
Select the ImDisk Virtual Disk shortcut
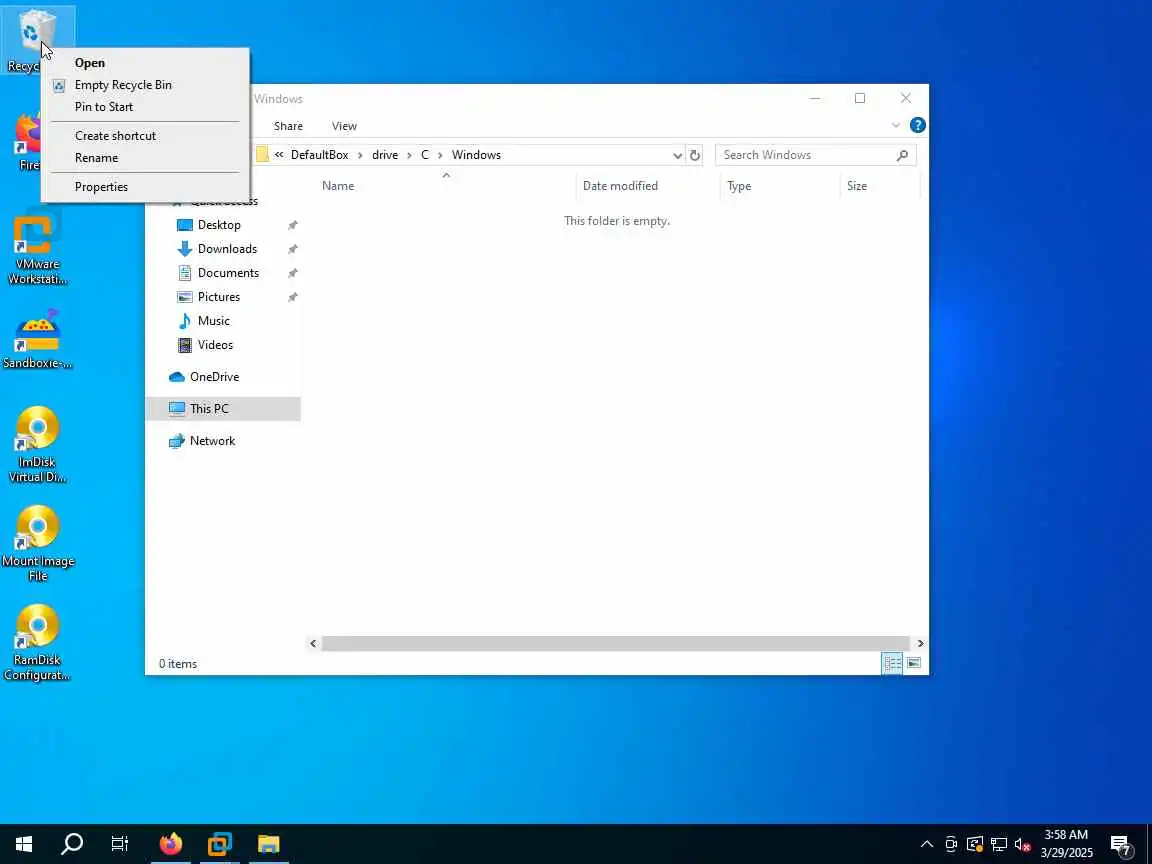pyautogui.click(x=37, y=445)
